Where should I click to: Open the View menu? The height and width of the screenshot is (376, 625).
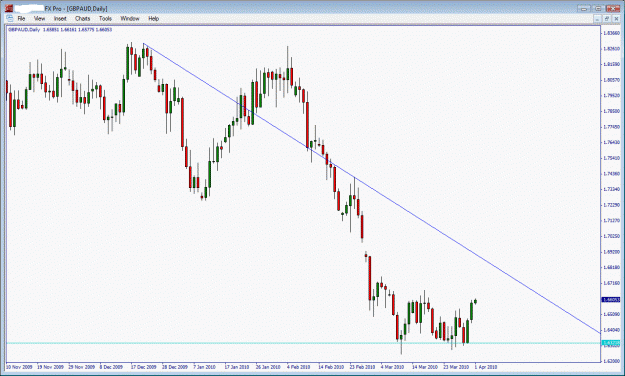coord(39,18)
